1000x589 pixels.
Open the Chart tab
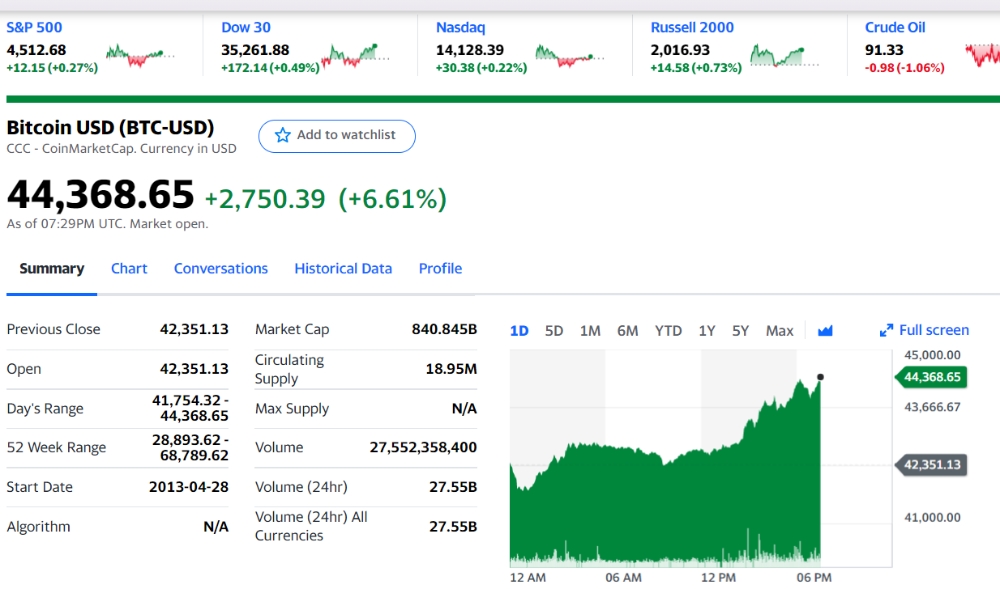(129, 268)
